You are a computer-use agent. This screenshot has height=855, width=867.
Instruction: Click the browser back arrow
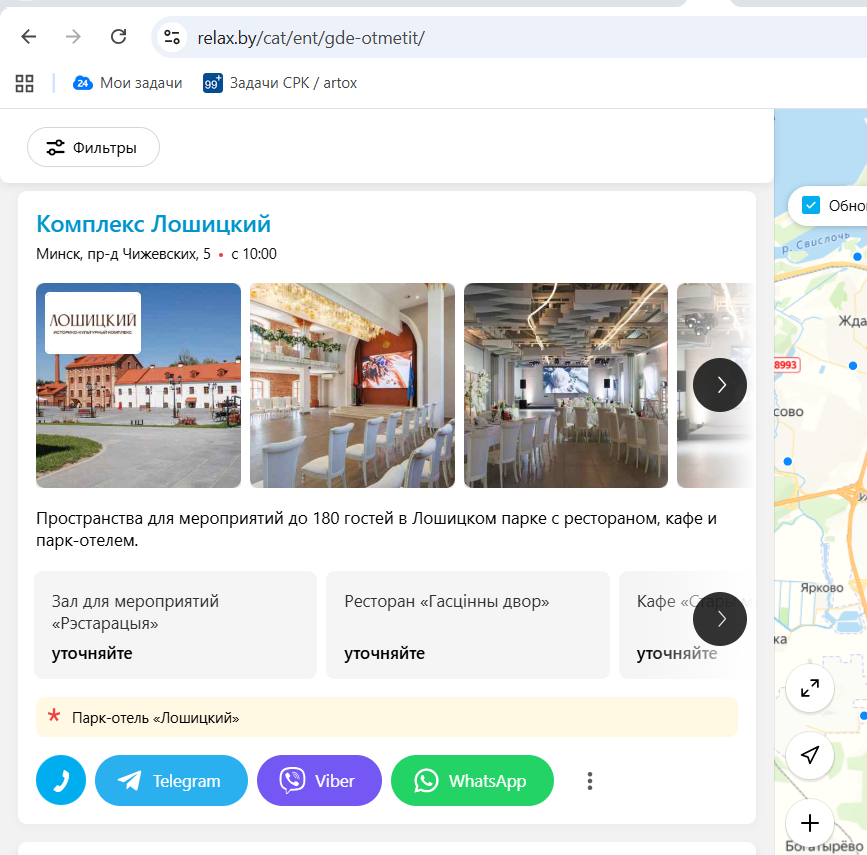click(28, 37)
